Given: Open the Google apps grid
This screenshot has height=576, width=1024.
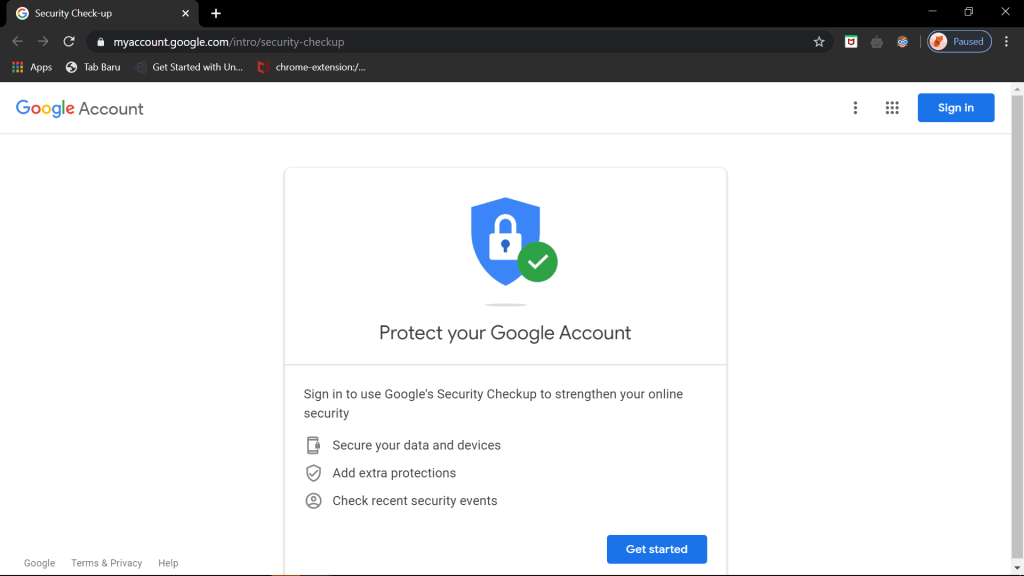Looking at the screenshot, I should 892,108.
